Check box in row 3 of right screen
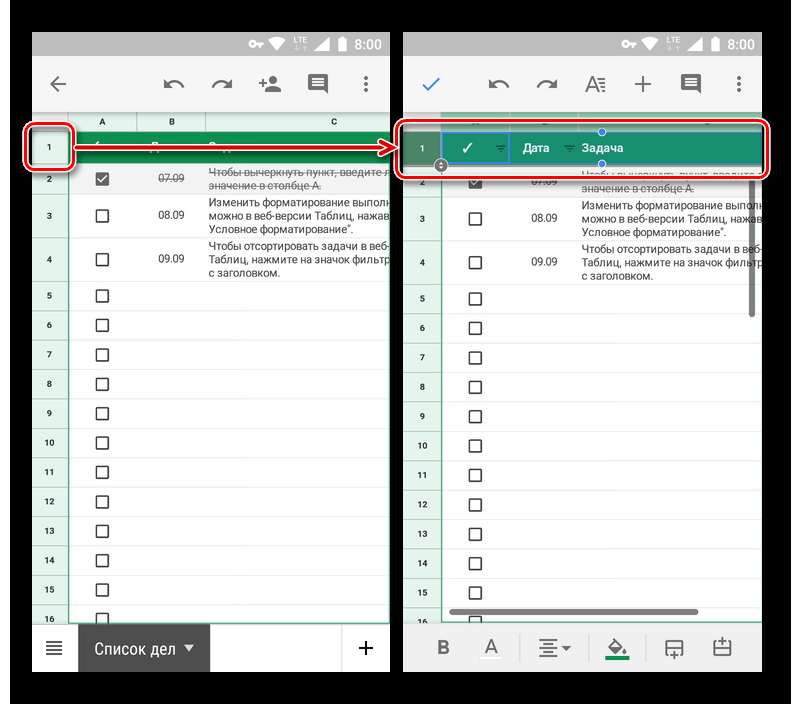The width and height of the screenshot is (794, 704). [x=475, y=219]
